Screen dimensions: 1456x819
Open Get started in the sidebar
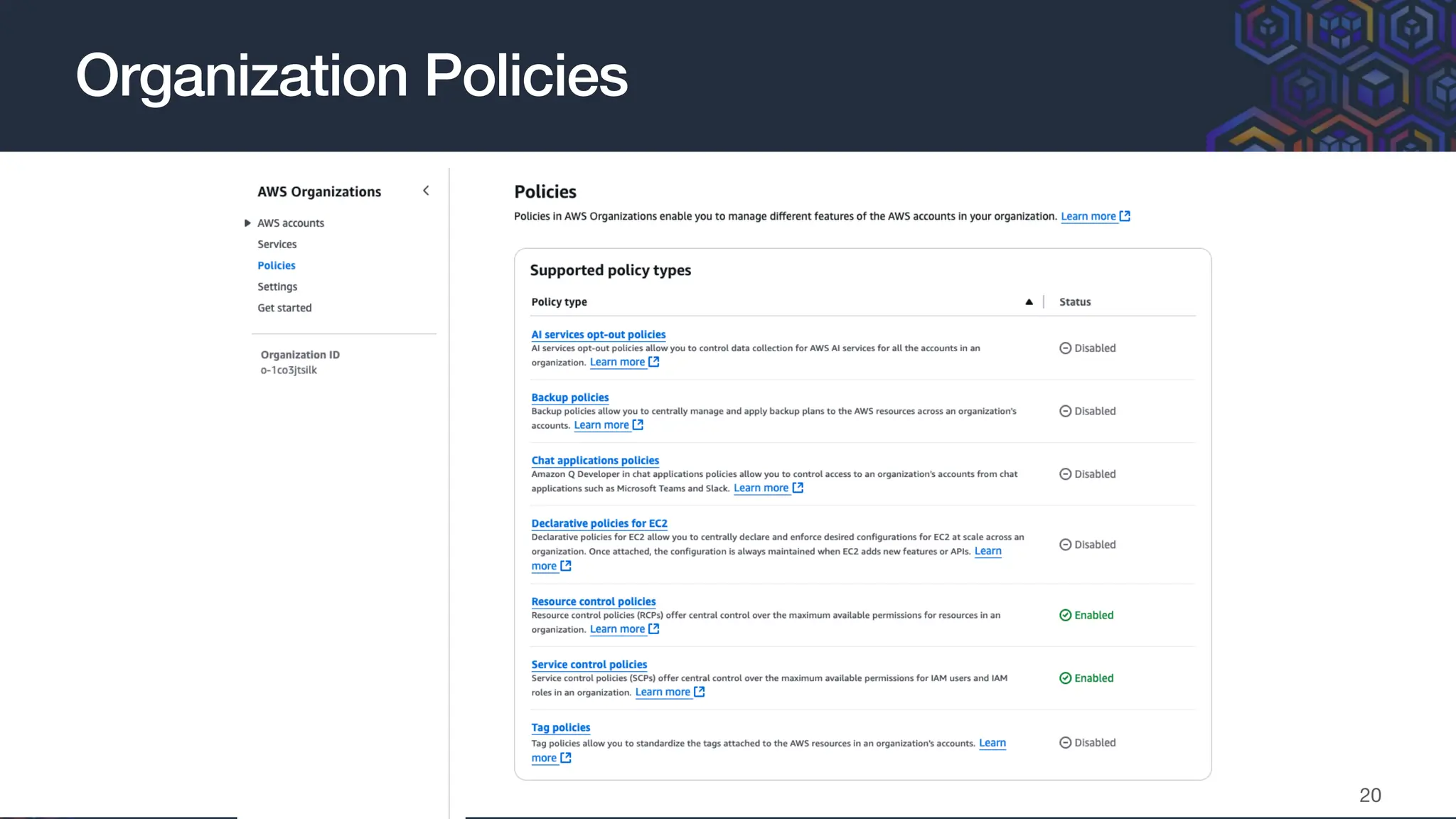pyautogui.click(x=284, y=308)
